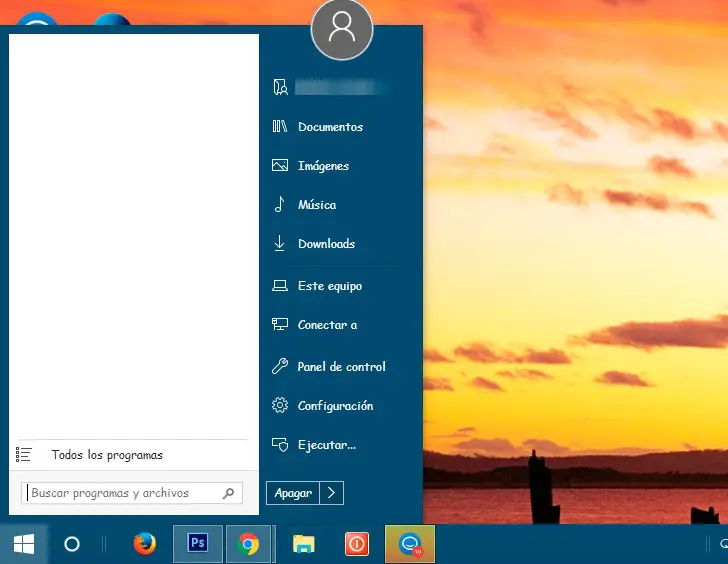Click the Conectar a network icon

pos(280,324)
